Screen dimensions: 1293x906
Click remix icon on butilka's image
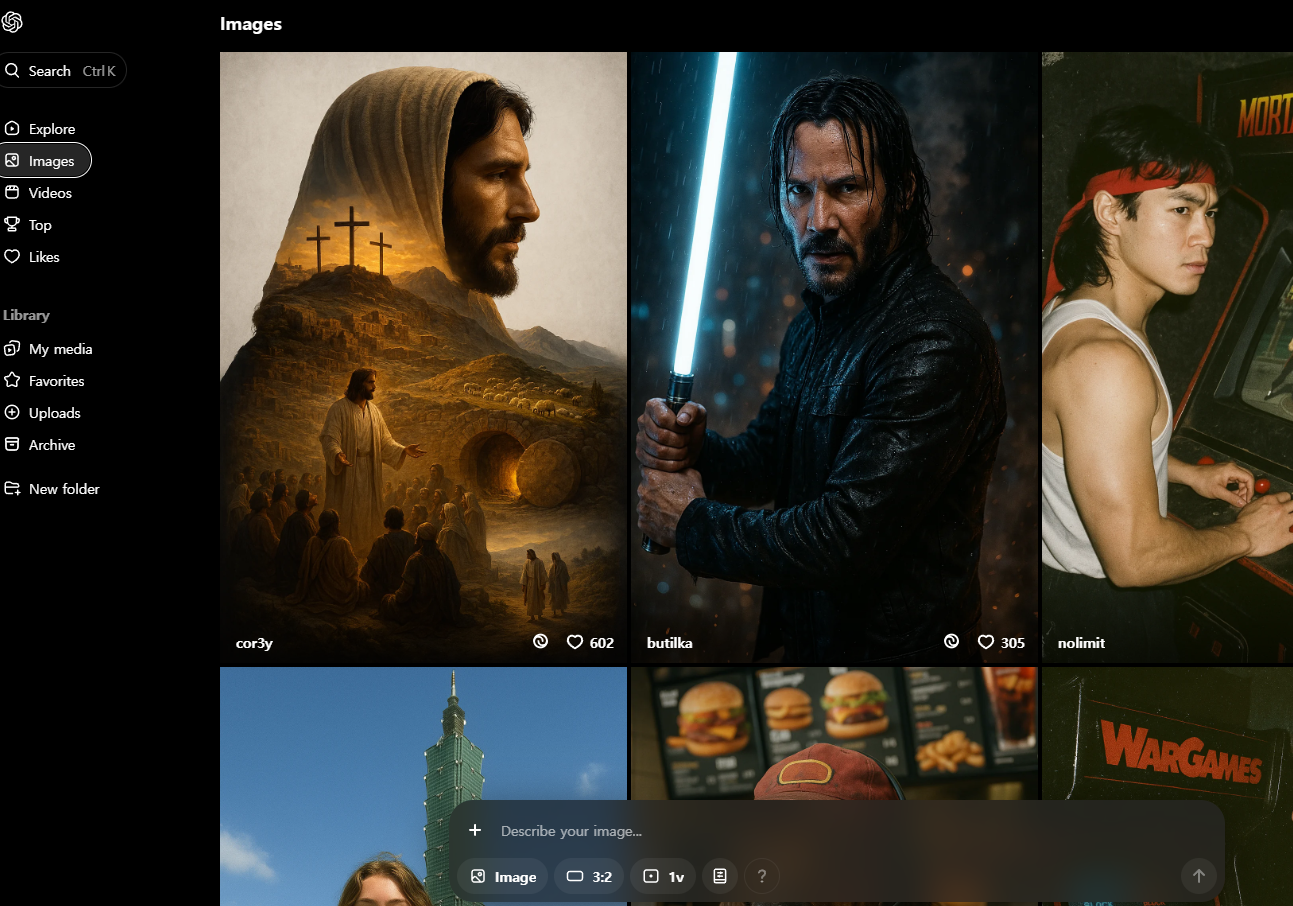pyautogui.click(x=951, y=642)
